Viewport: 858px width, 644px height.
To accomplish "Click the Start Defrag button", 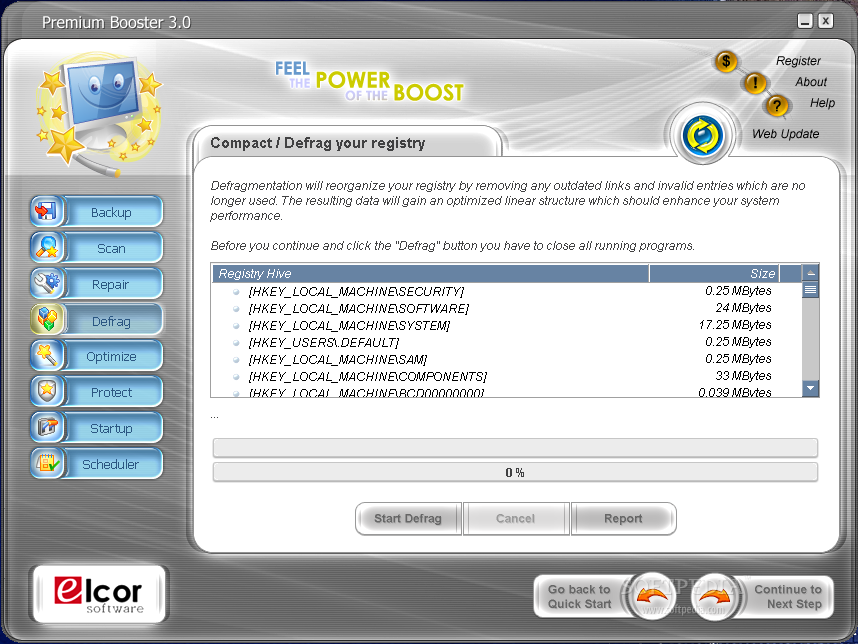I will 408,518.
